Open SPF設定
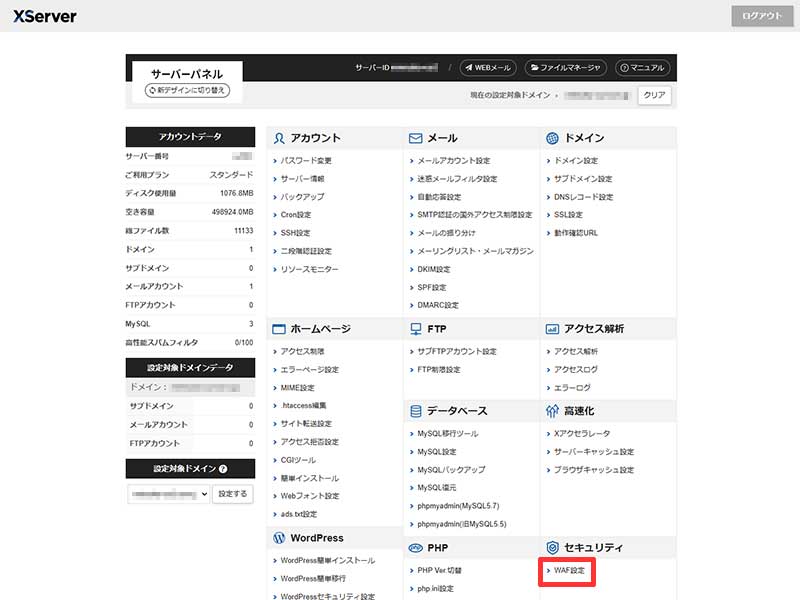Image resolution: width=800 pixels, height=600 pixels. (432, 287)
